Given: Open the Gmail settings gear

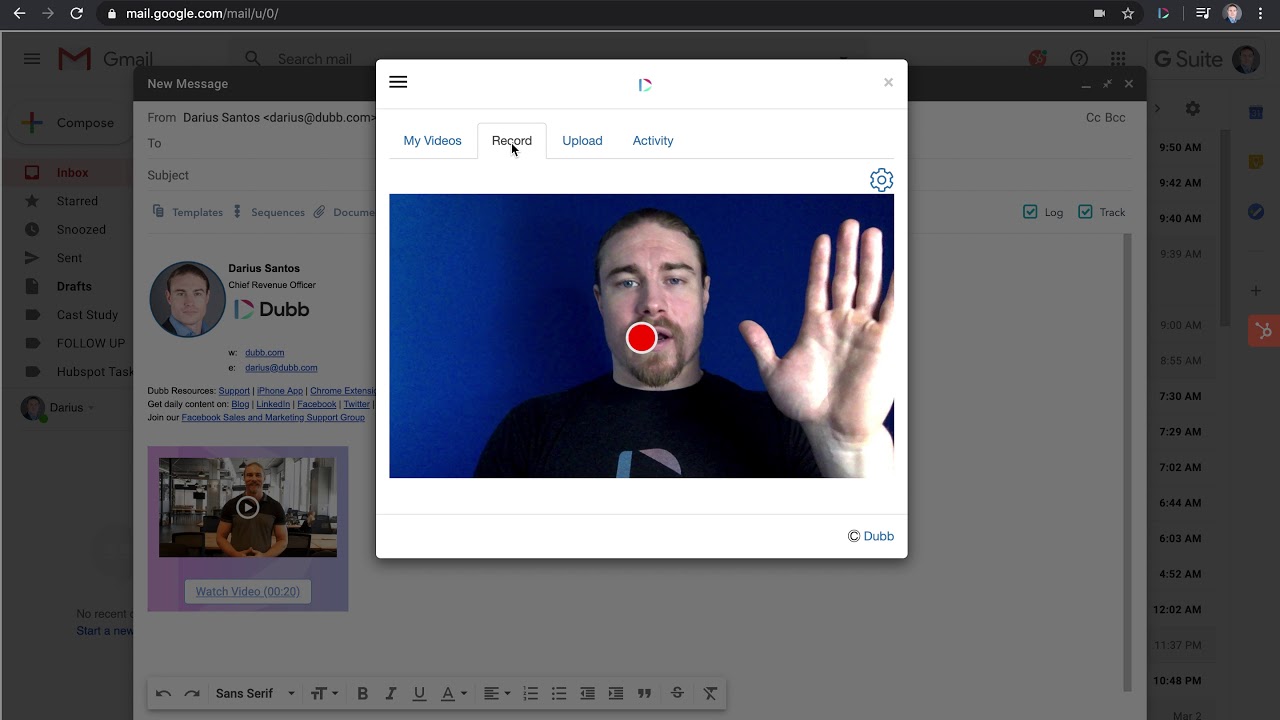Looking at the screenshot, I should pos(1192,108).
